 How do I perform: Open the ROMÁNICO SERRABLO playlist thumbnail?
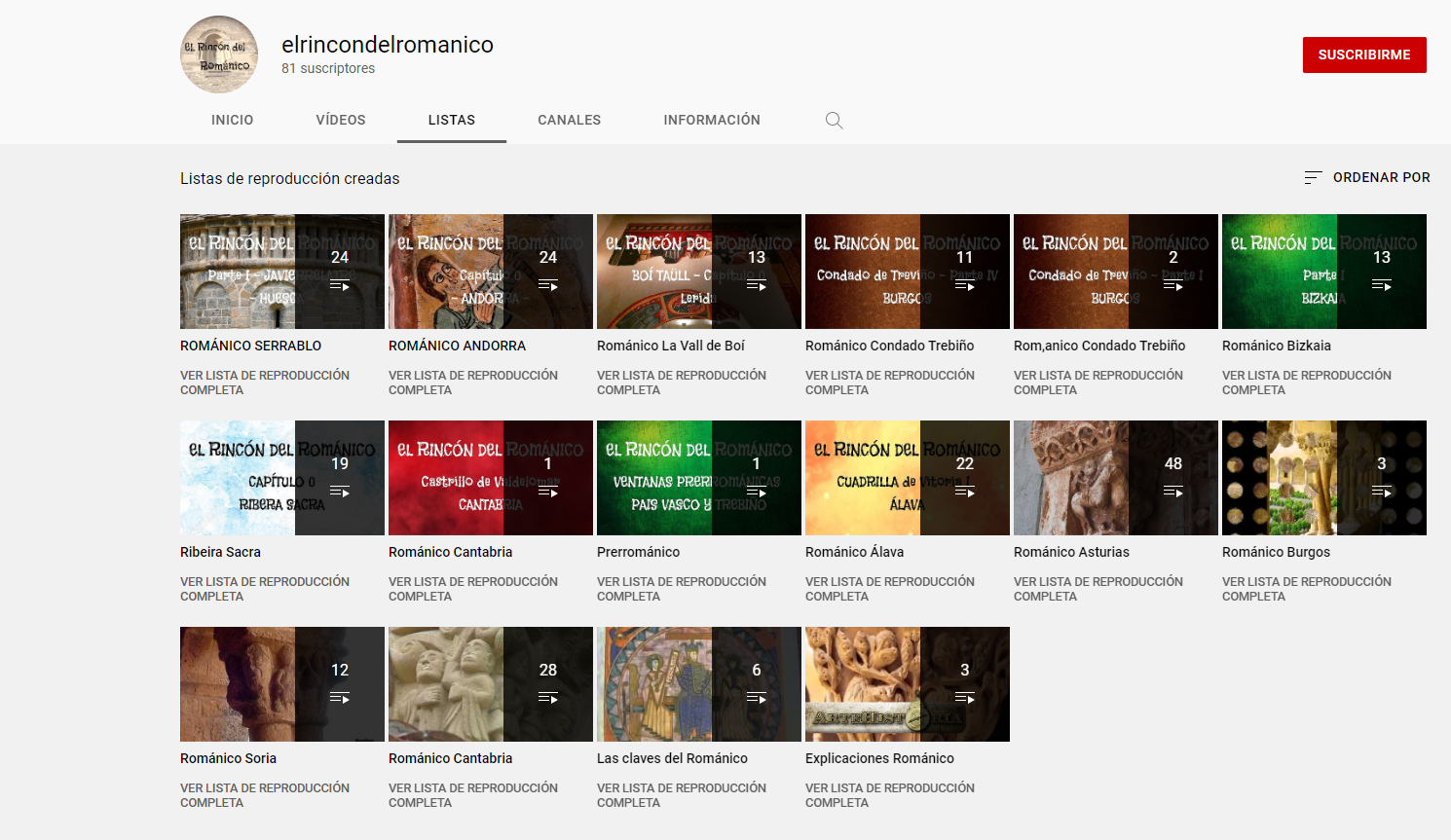282,272
